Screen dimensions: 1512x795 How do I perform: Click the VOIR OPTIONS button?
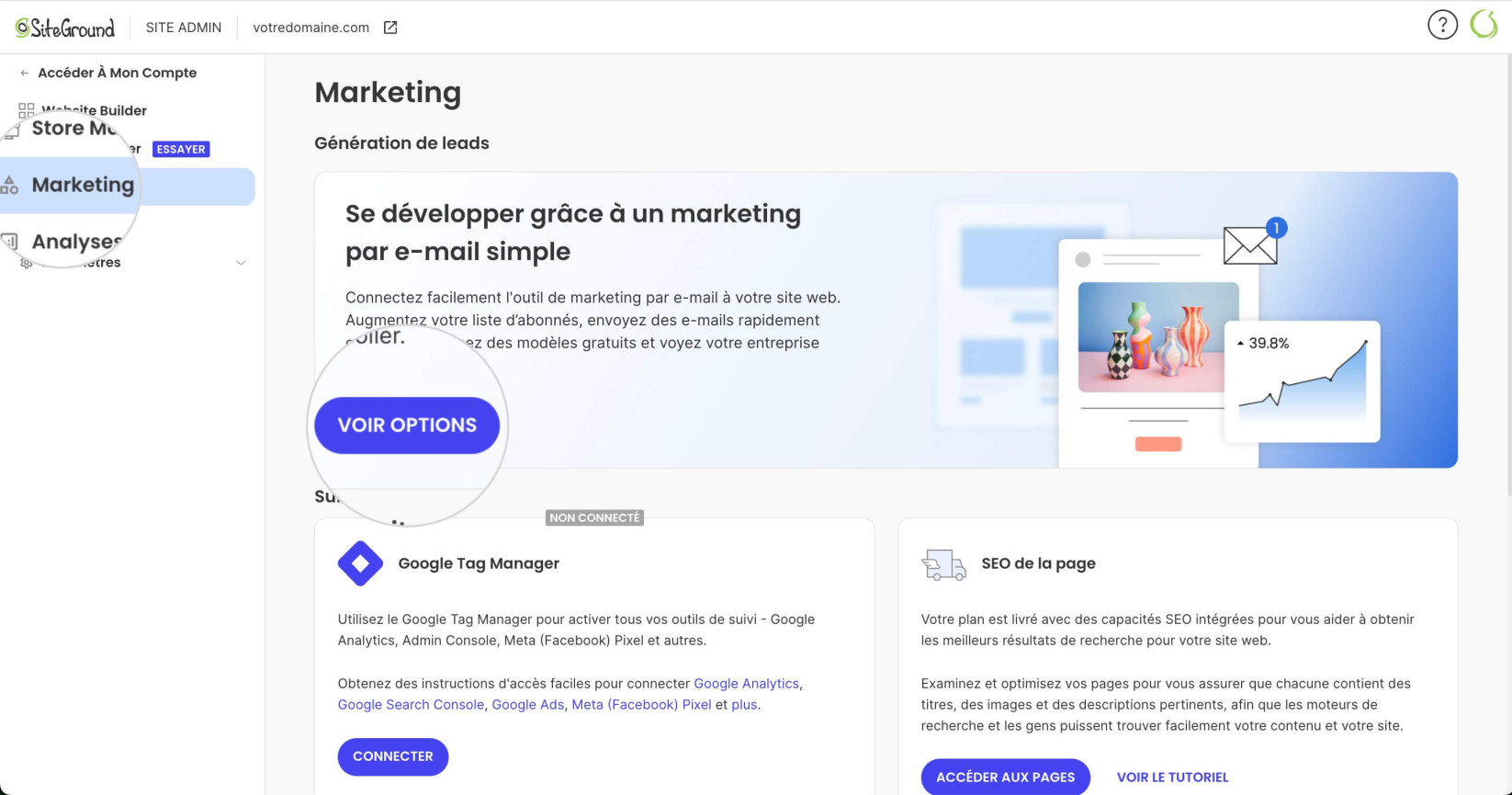pos(407,426)
